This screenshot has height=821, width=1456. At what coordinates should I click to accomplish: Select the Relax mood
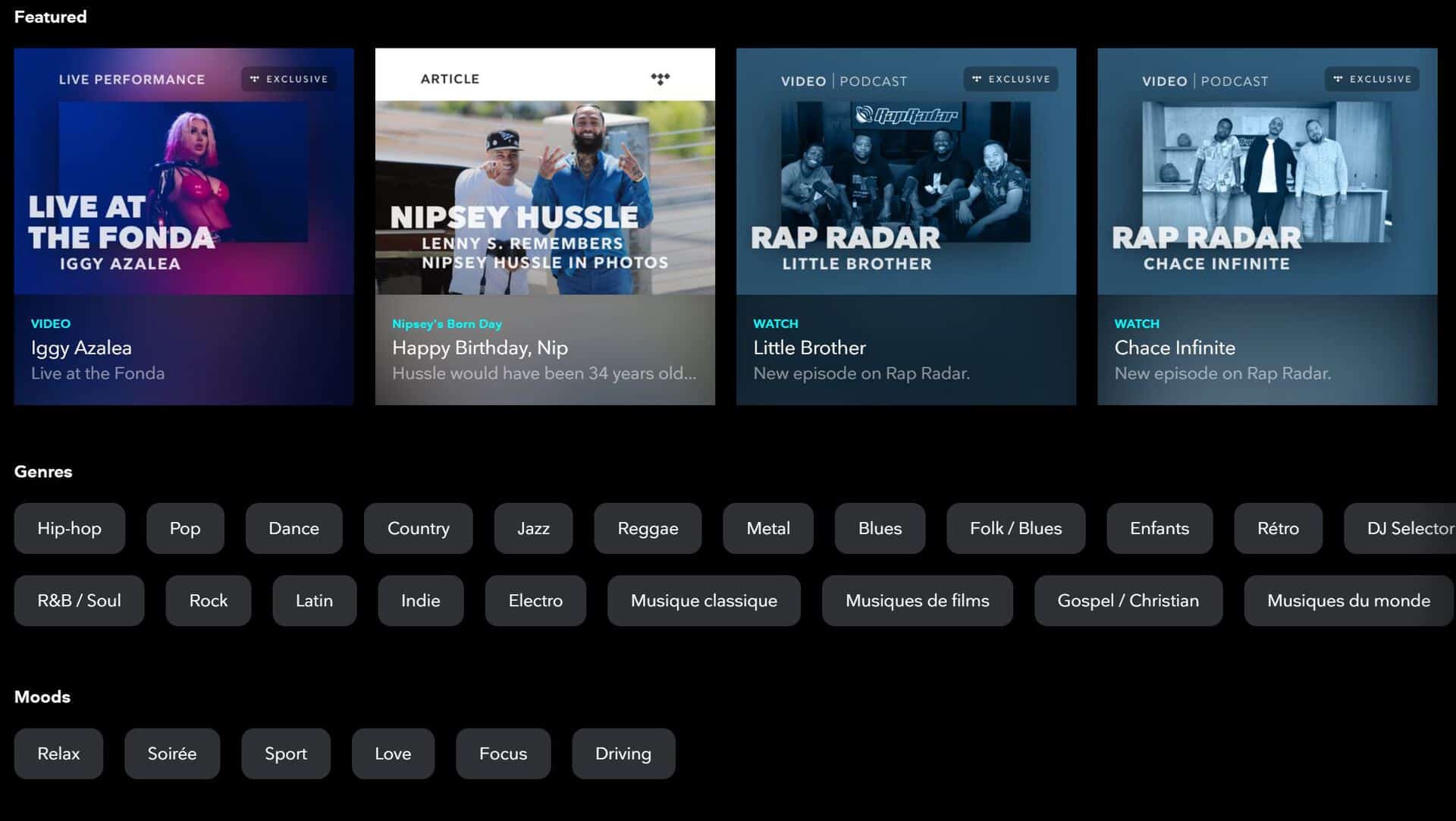pos(58,753)
